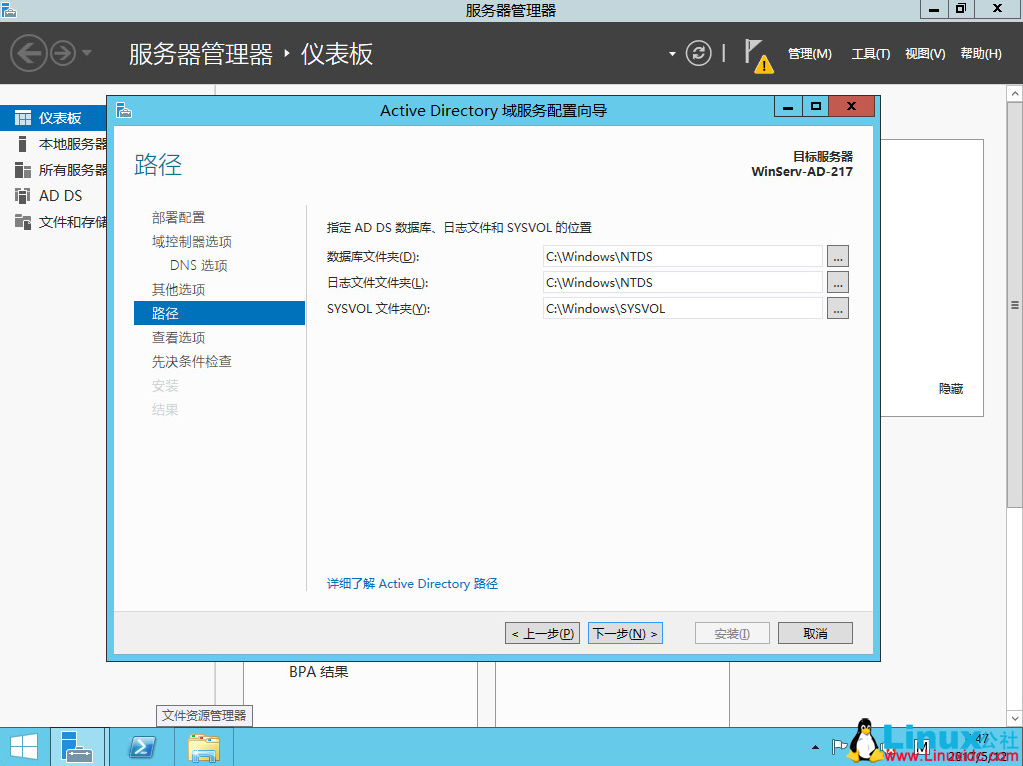This screenshot has height=766, width=1023.
Task: Open File Explorer from the taskbar
Action: coord(204,746)
